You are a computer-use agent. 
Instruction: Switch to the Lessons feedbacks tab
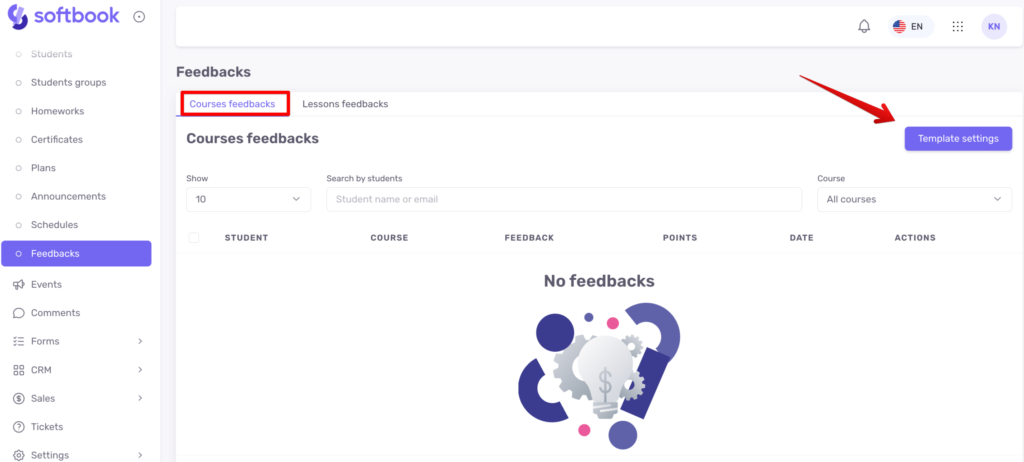pyautogui.click(x=345, y=104)
